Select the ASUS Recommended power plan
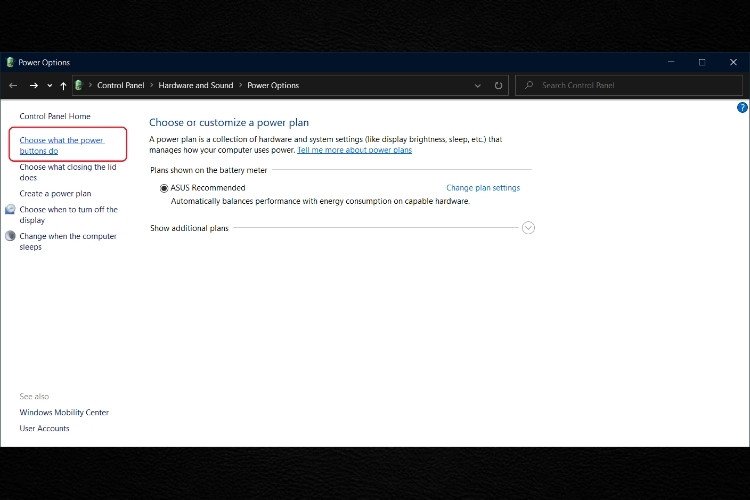Image resolution: width=750 pixels, height=500 pixels. pos(164,188)
